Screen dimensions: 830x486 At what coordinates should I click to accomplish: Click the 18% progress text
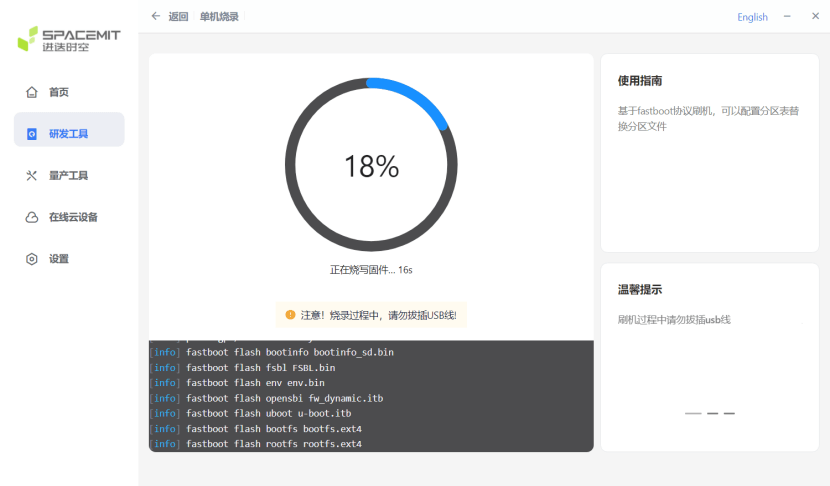coord(371,166)
